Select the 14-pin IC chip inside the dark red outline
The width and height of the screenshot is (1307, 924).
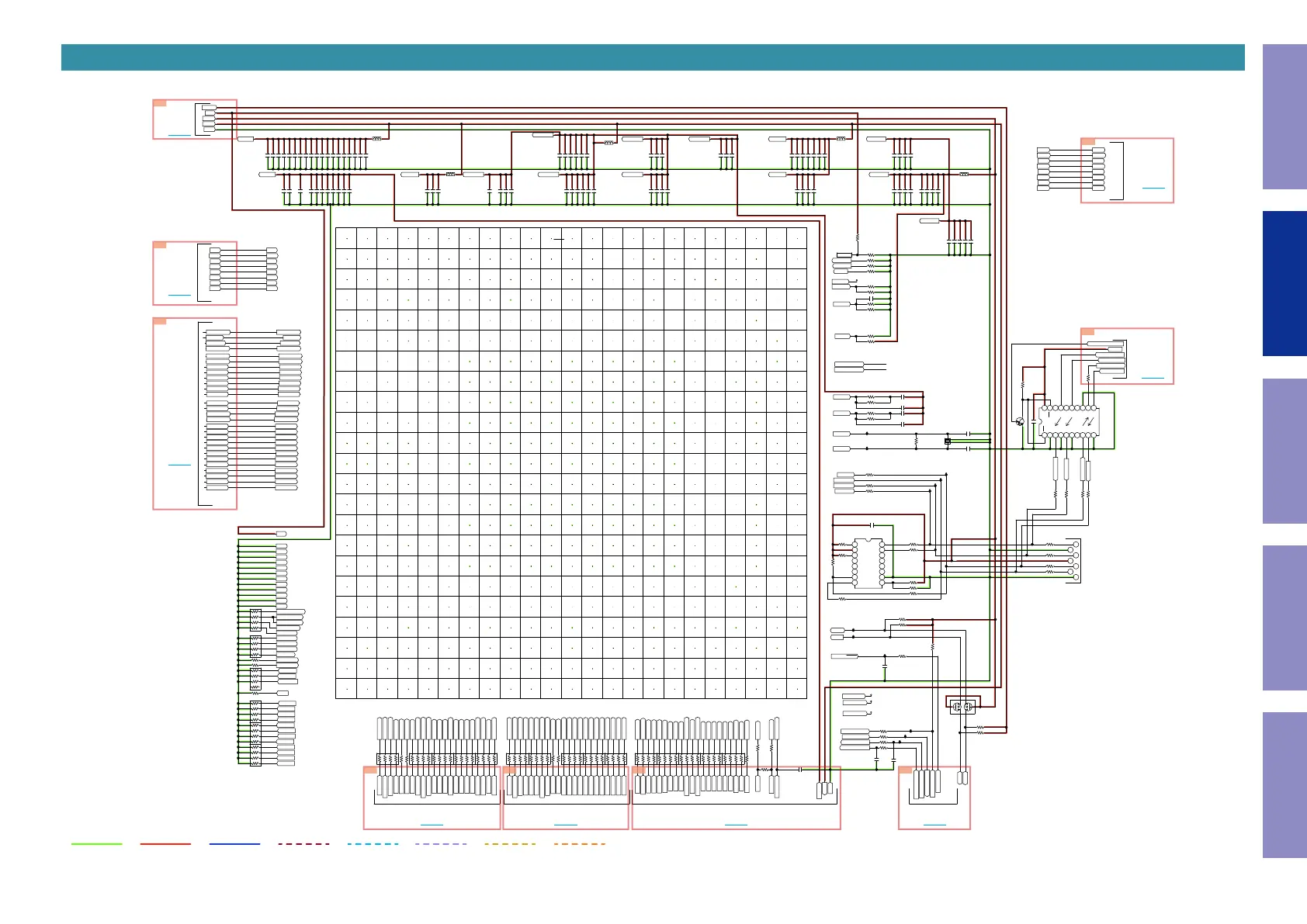click(868, 562)
